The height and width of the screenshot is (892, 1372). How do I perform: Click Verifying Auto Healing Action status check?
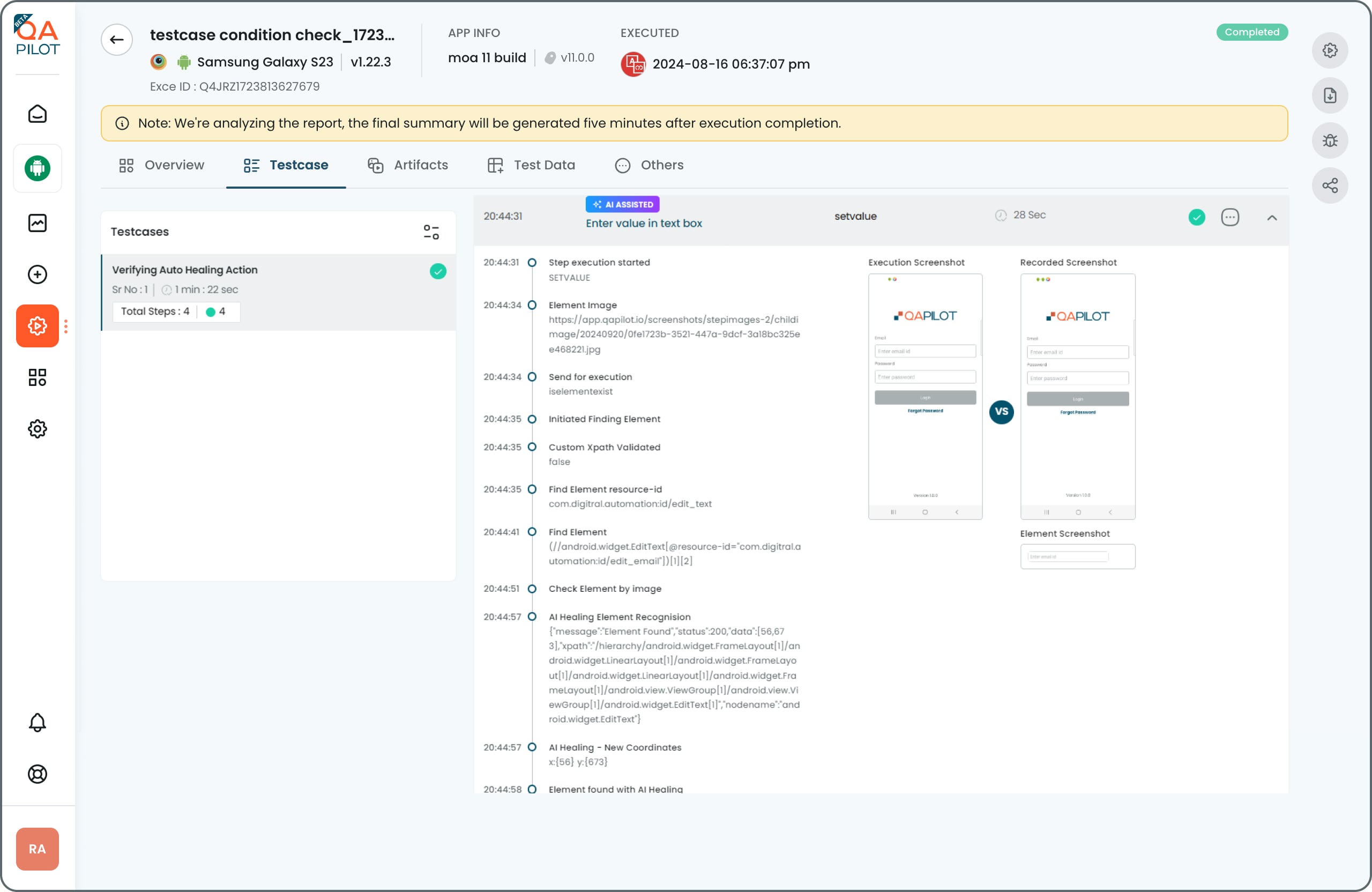(438, 271)
